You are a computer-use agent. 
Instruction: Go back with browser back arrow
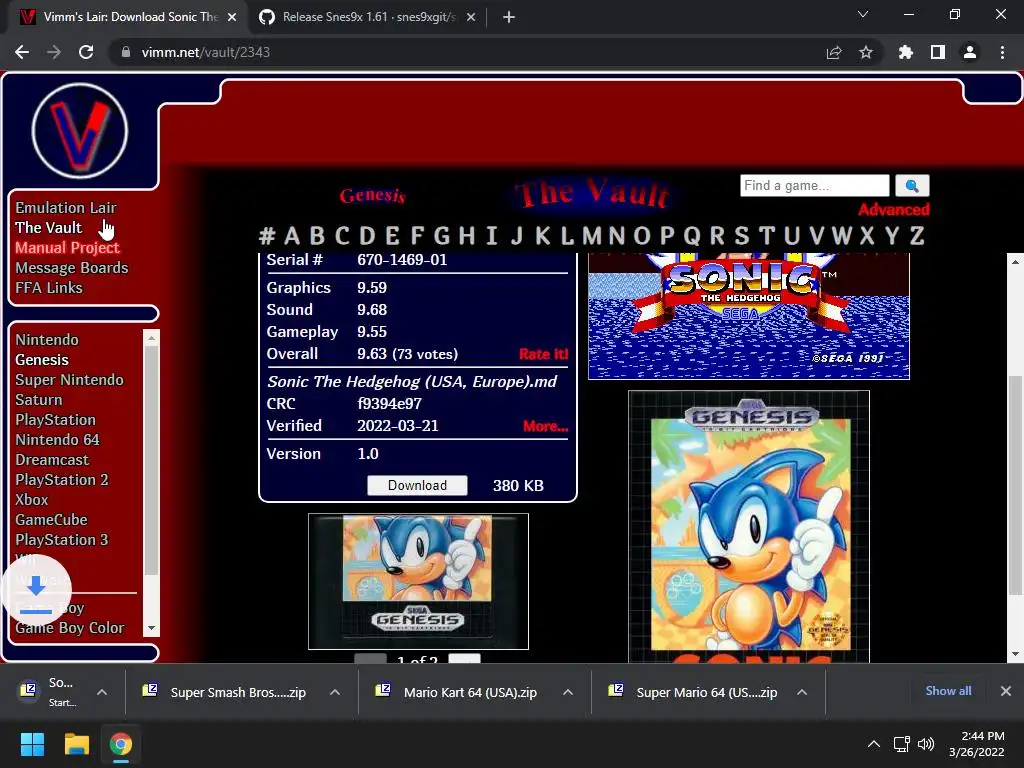[22, 52]
